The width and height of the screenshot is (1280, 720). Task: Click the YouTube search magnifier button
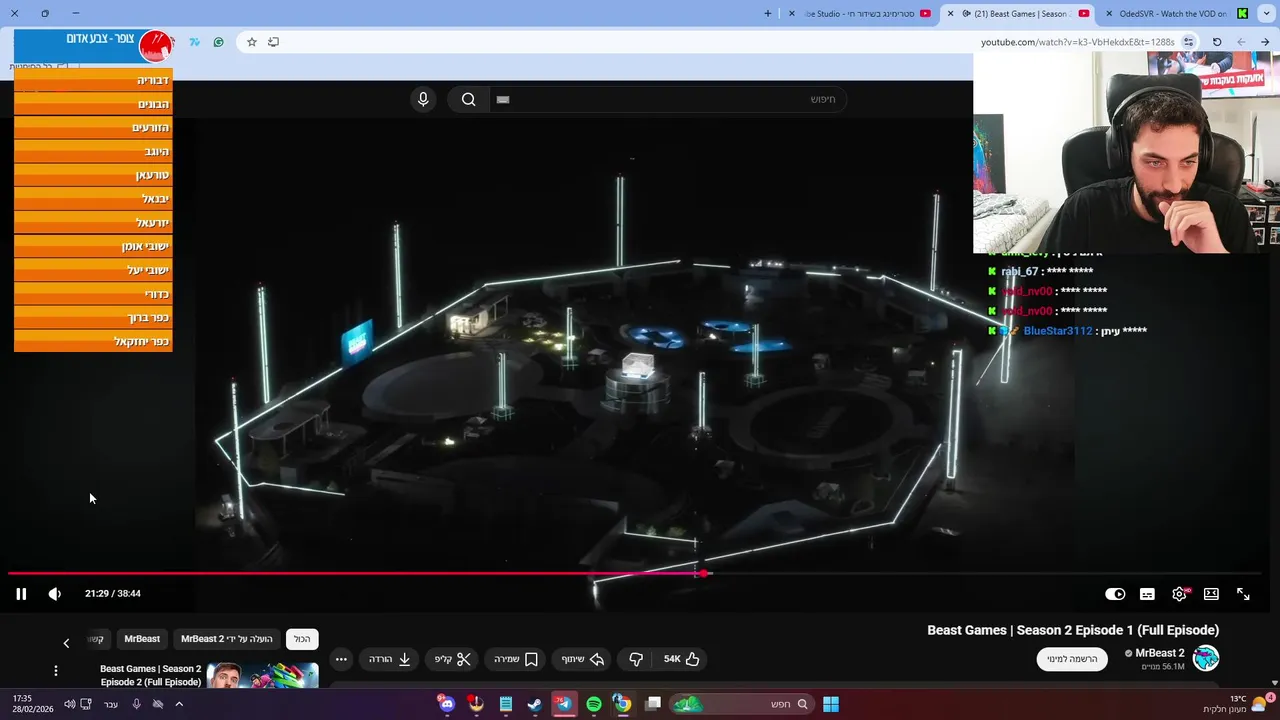468,99
